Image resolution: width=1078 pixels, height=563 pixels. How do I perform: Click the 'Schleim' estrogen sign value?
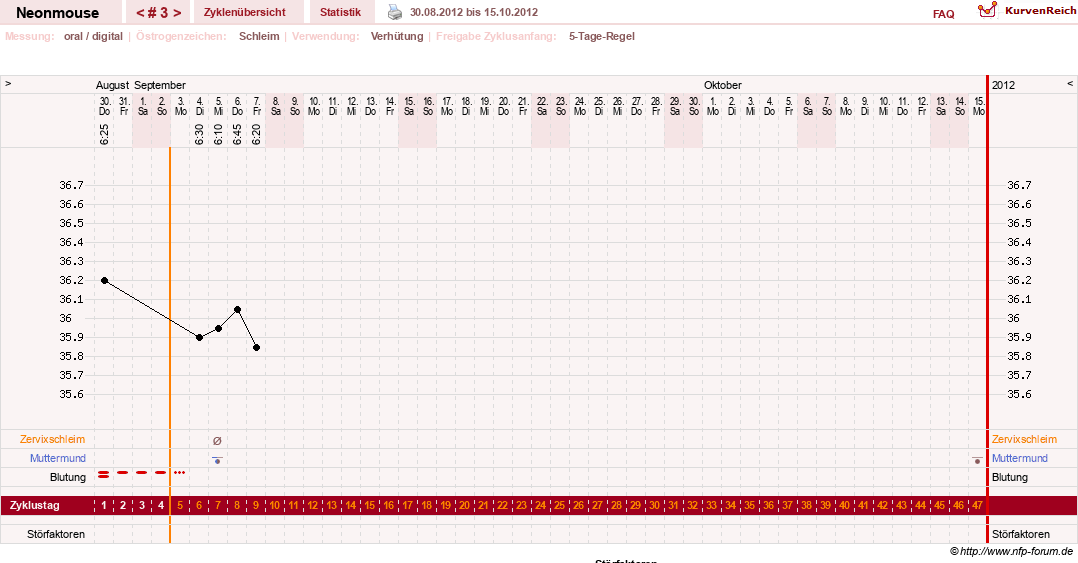[x=259, y=36]
